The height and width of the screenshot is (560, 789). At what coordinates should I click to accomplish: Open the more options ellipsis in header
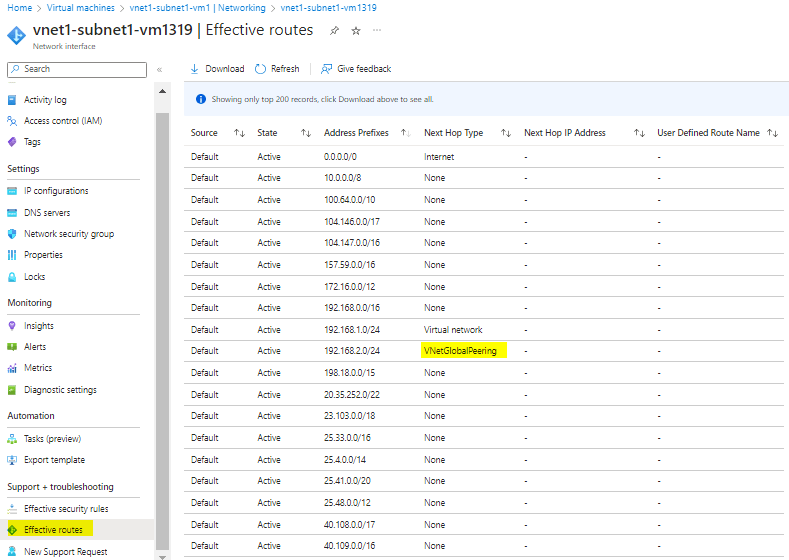(x=377, y=31)
